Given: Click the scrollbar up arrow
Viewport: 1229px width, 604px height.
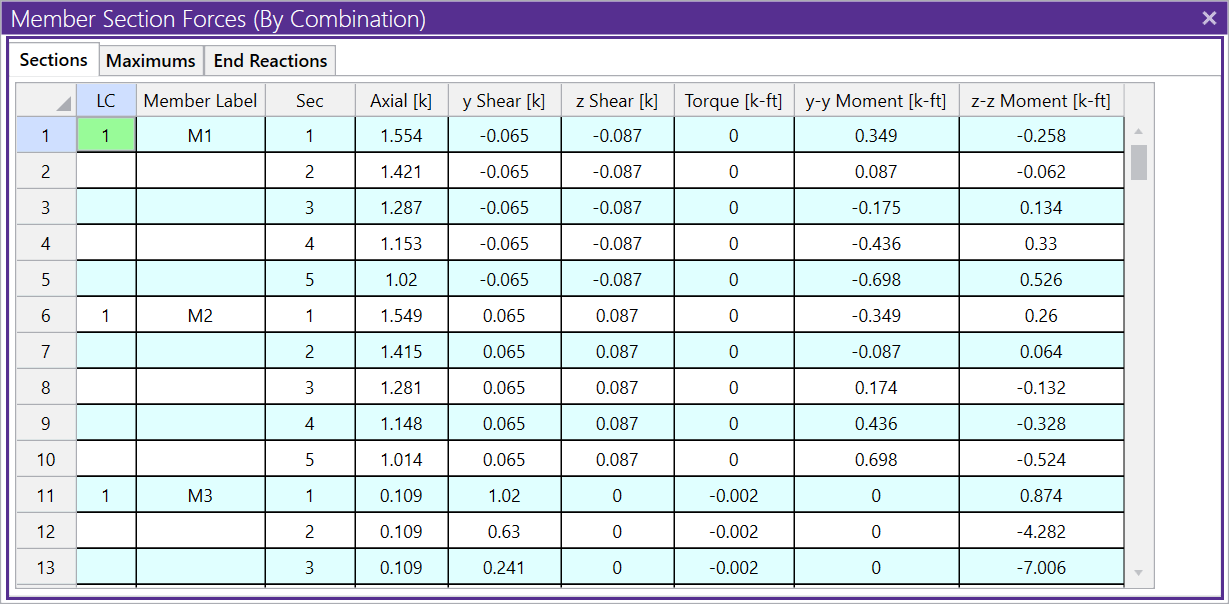Looking at the screenshot, I should tap(1138, 131).
